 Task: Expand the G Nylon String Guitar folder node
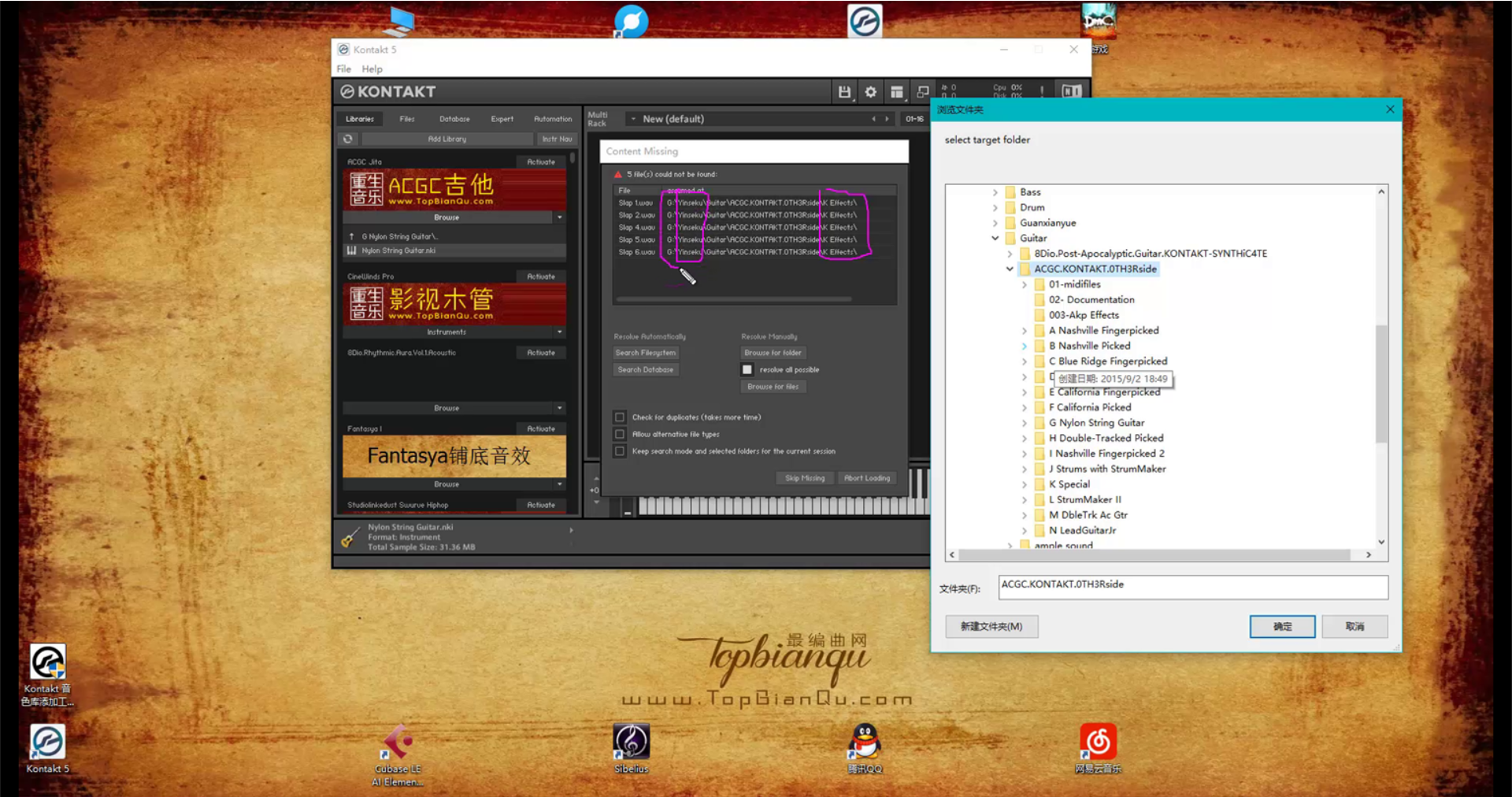1025,423
